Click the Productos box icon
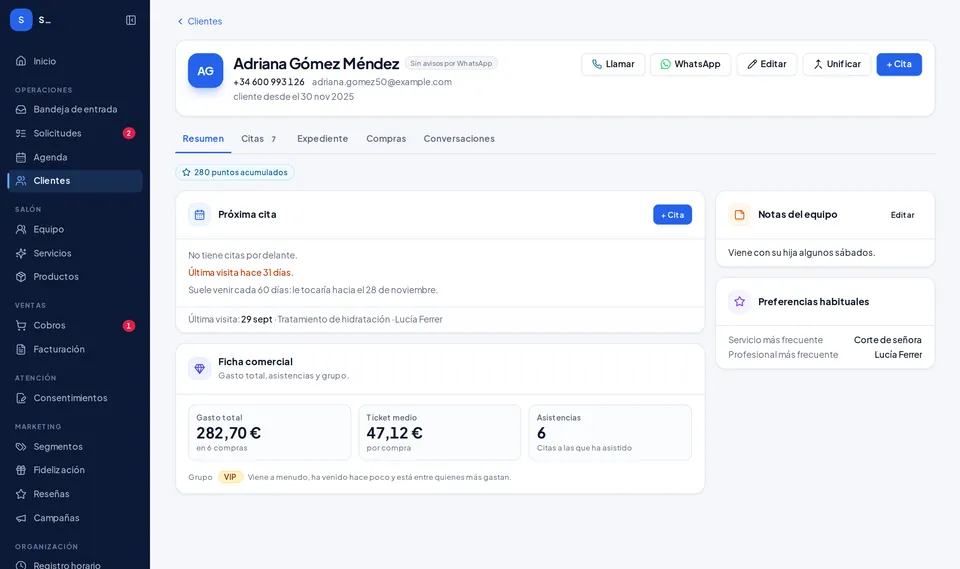This screenshot has width=960, height=569. (x=21, y=277)
